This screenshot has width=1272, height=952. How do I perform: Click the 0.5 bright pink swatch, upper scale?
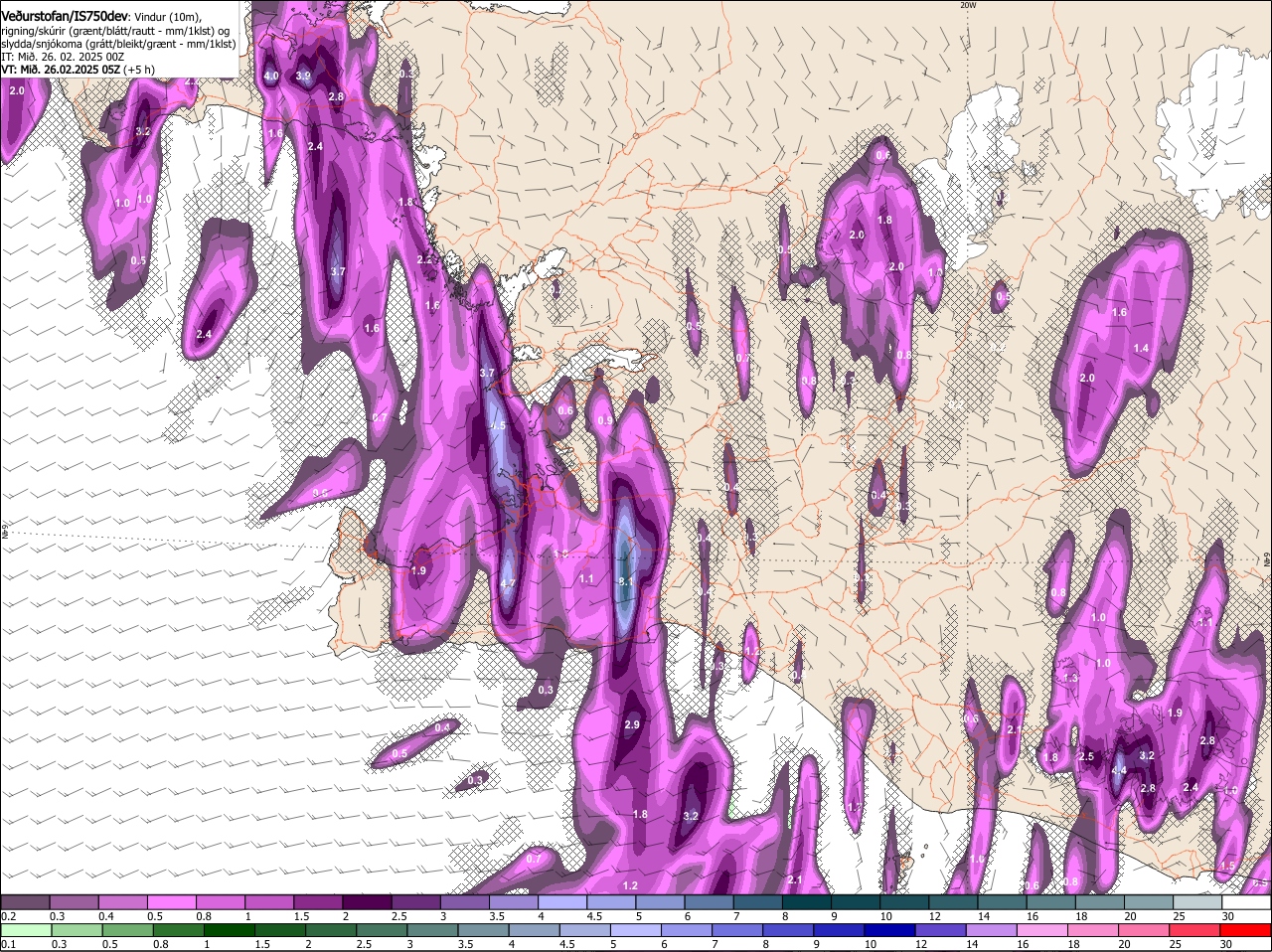171,901
